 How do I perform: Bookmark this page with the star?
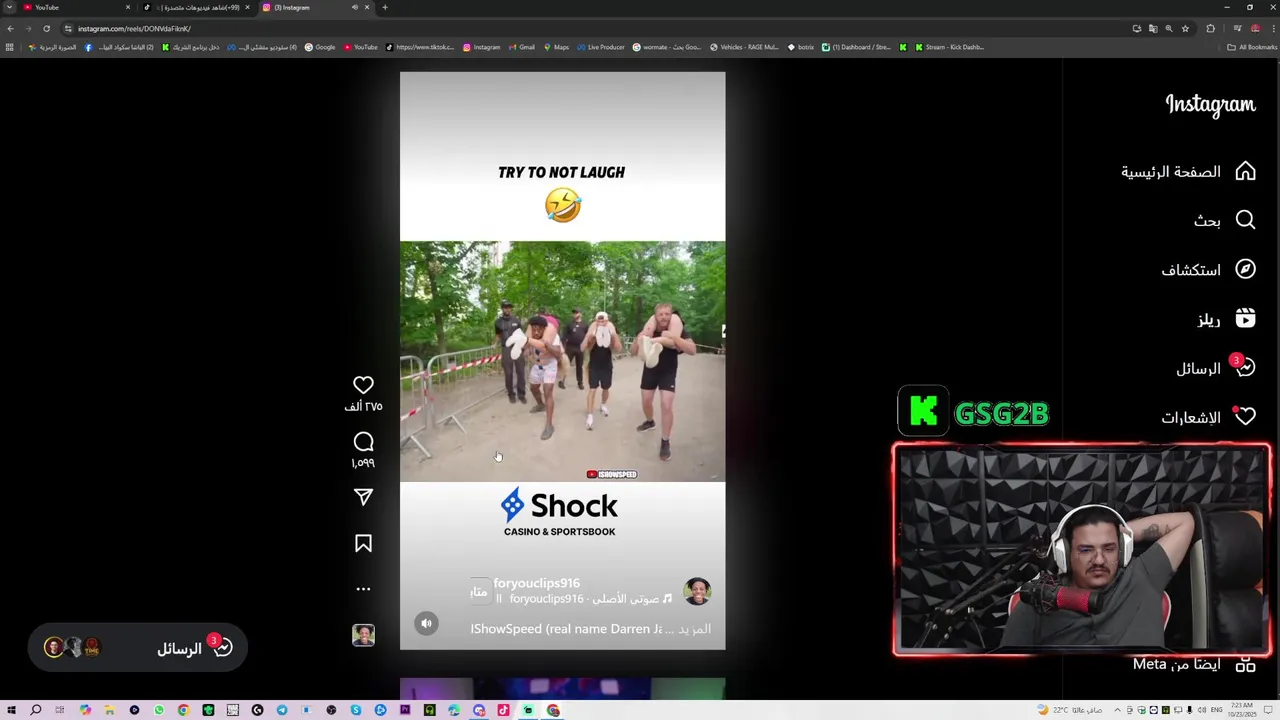[1185, 28]
